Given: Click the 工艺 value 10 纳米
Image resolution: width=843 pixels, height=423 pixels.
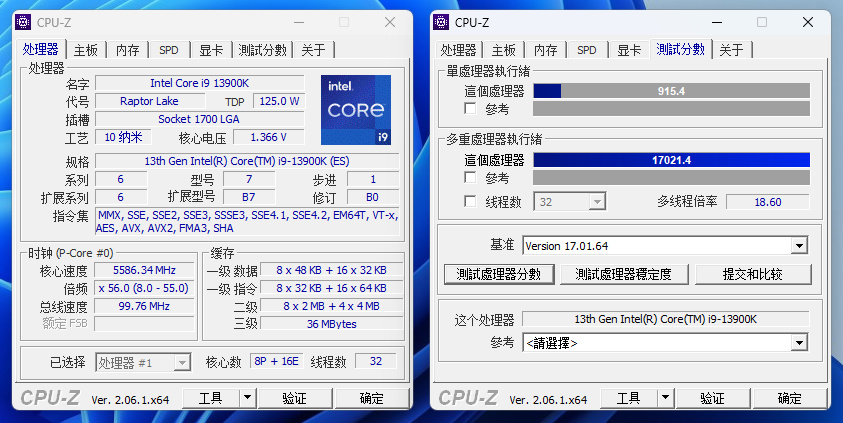Looking at the screenshot, I should click(x=123, y=137).
